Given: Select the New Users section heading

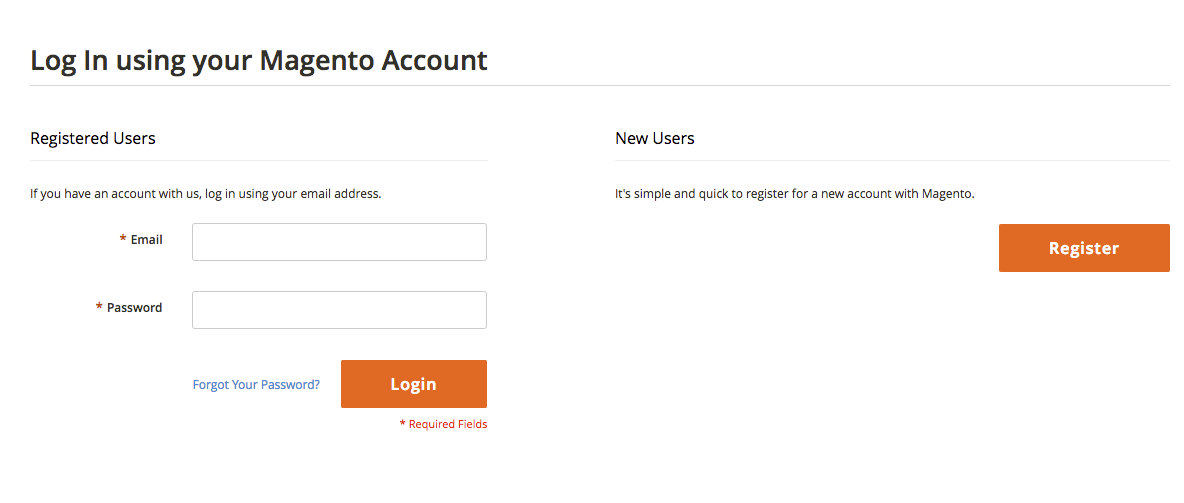Looking at the screenshot, I should [655, 138].
